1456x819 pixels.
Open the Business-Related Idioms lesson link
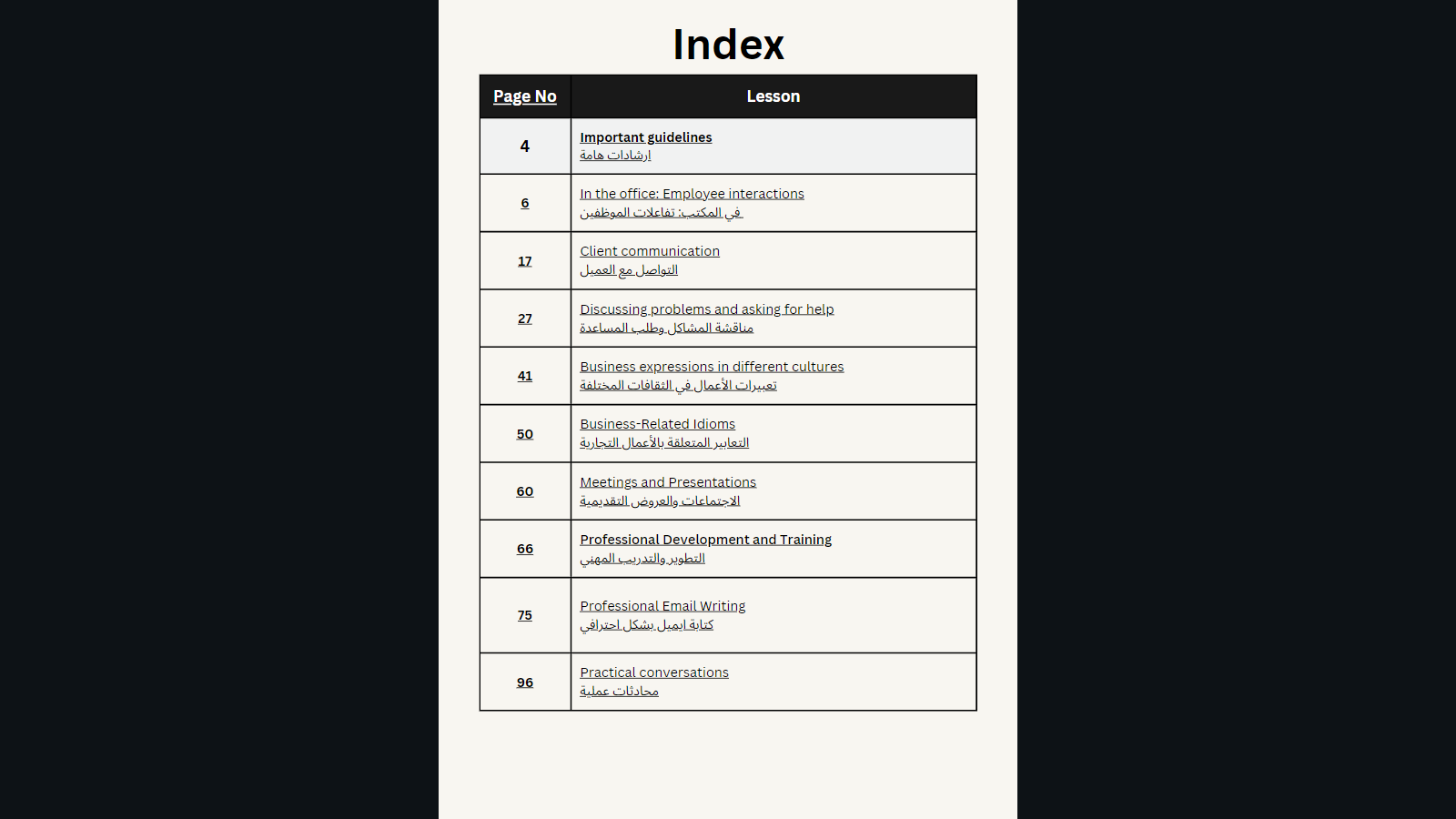pos(657,424)
